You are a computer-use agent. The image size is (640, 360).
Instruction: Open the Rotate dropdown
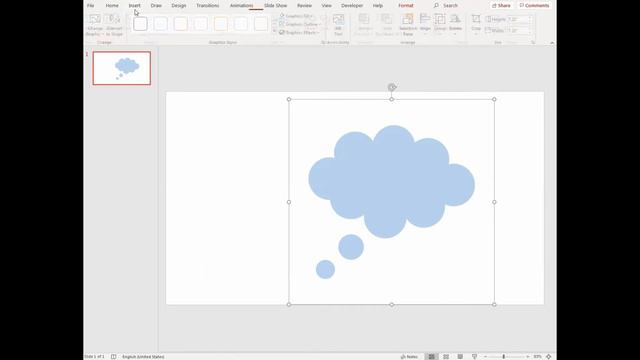click(455, 24)
